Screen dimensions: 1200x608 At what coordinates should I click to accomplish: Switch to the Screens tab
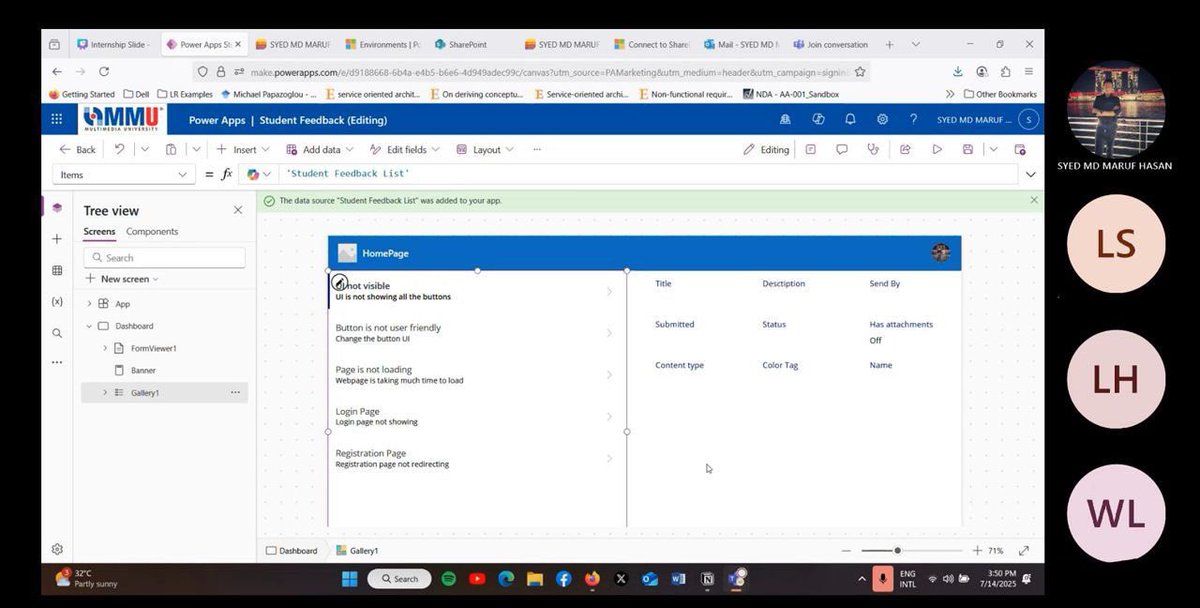99,232
